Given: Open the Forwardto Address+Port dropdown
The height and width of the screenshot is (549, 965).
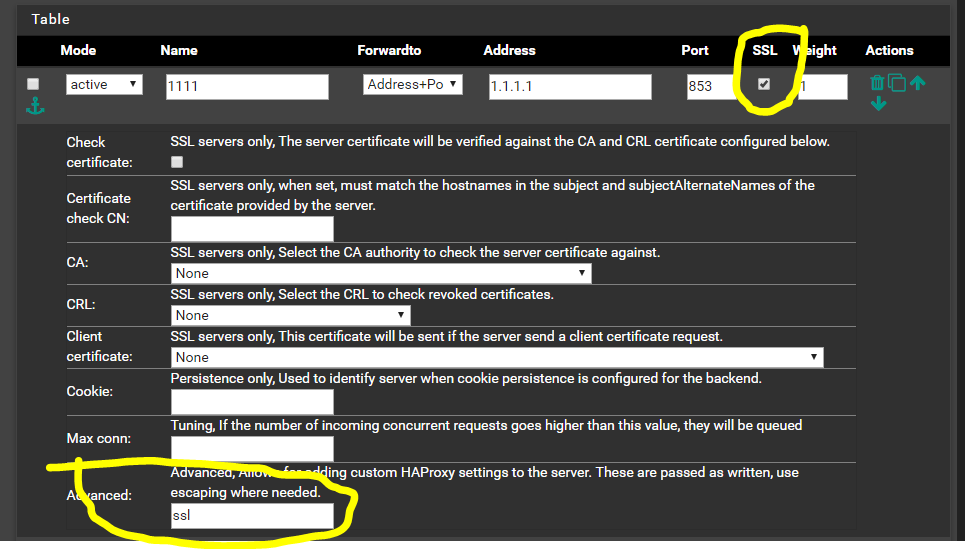Looking at the screenshot, I should (x=412, y=85).
